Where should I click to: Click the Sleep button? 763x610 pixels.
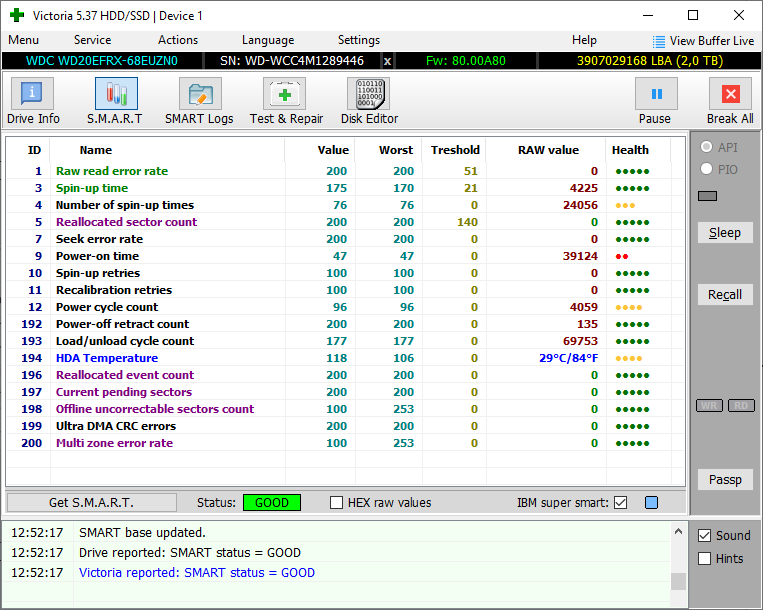[725, 233]
